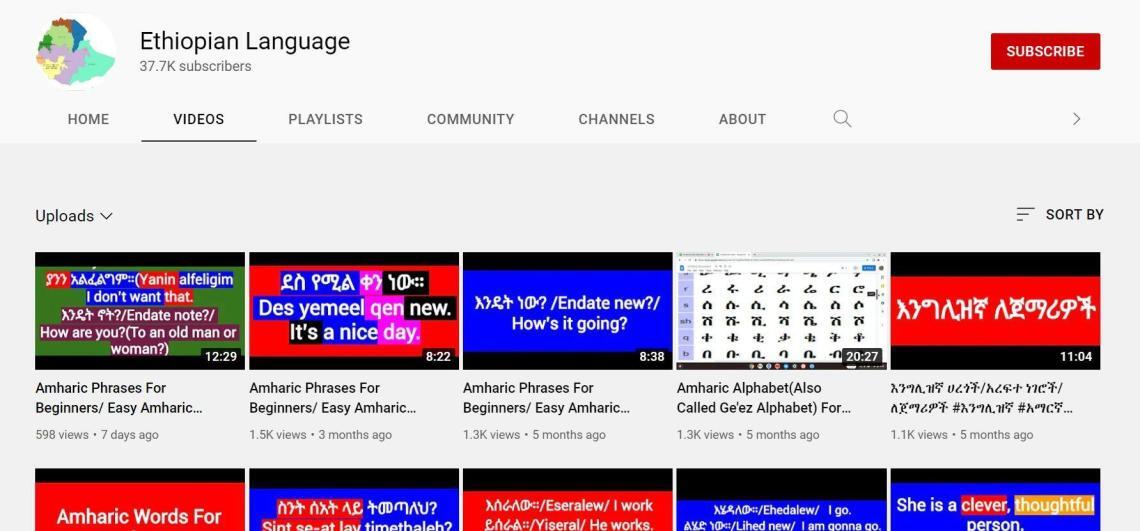This screenshot has height=531, width=1140.
Task: Expand the Uploads dropdown
Action: (74, 216)
